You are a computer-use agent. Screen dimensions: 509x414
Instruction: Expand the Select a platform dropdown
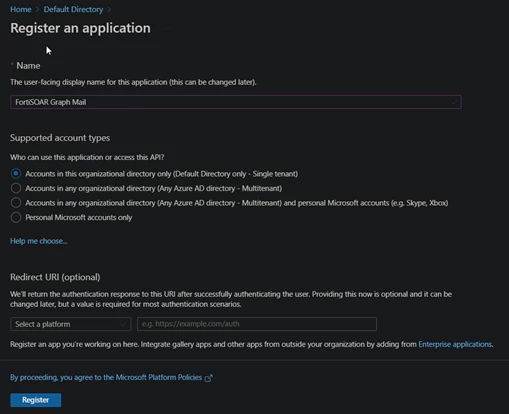click(x=71, y=324)
